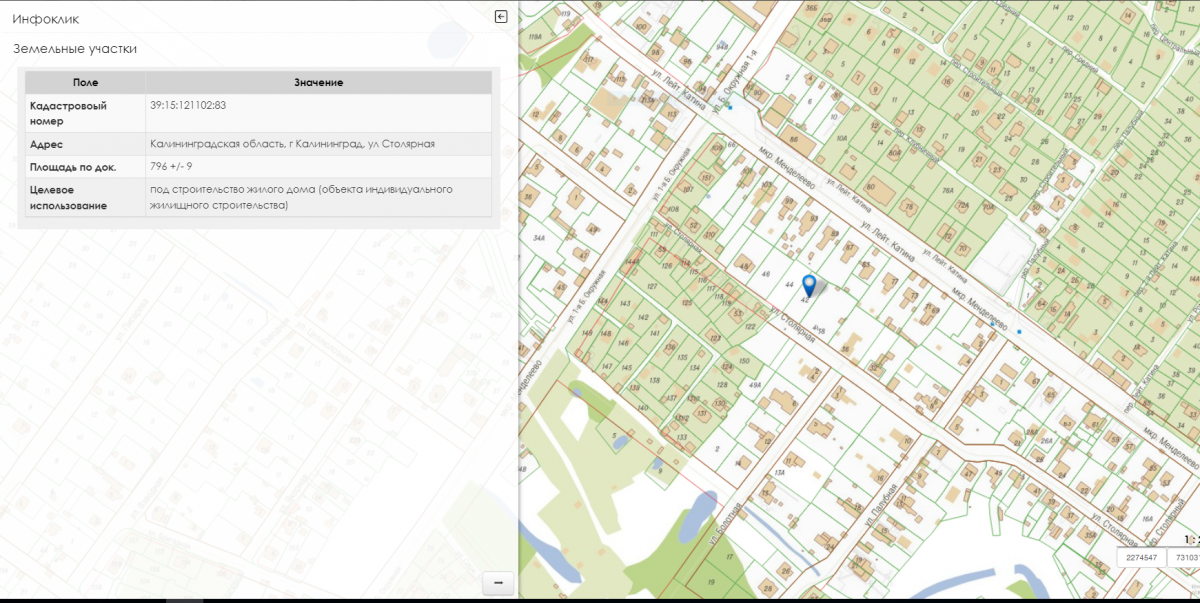Click the Y coordinate field 731031
The image size is (1200, 603).
(x=1186, y=557)
